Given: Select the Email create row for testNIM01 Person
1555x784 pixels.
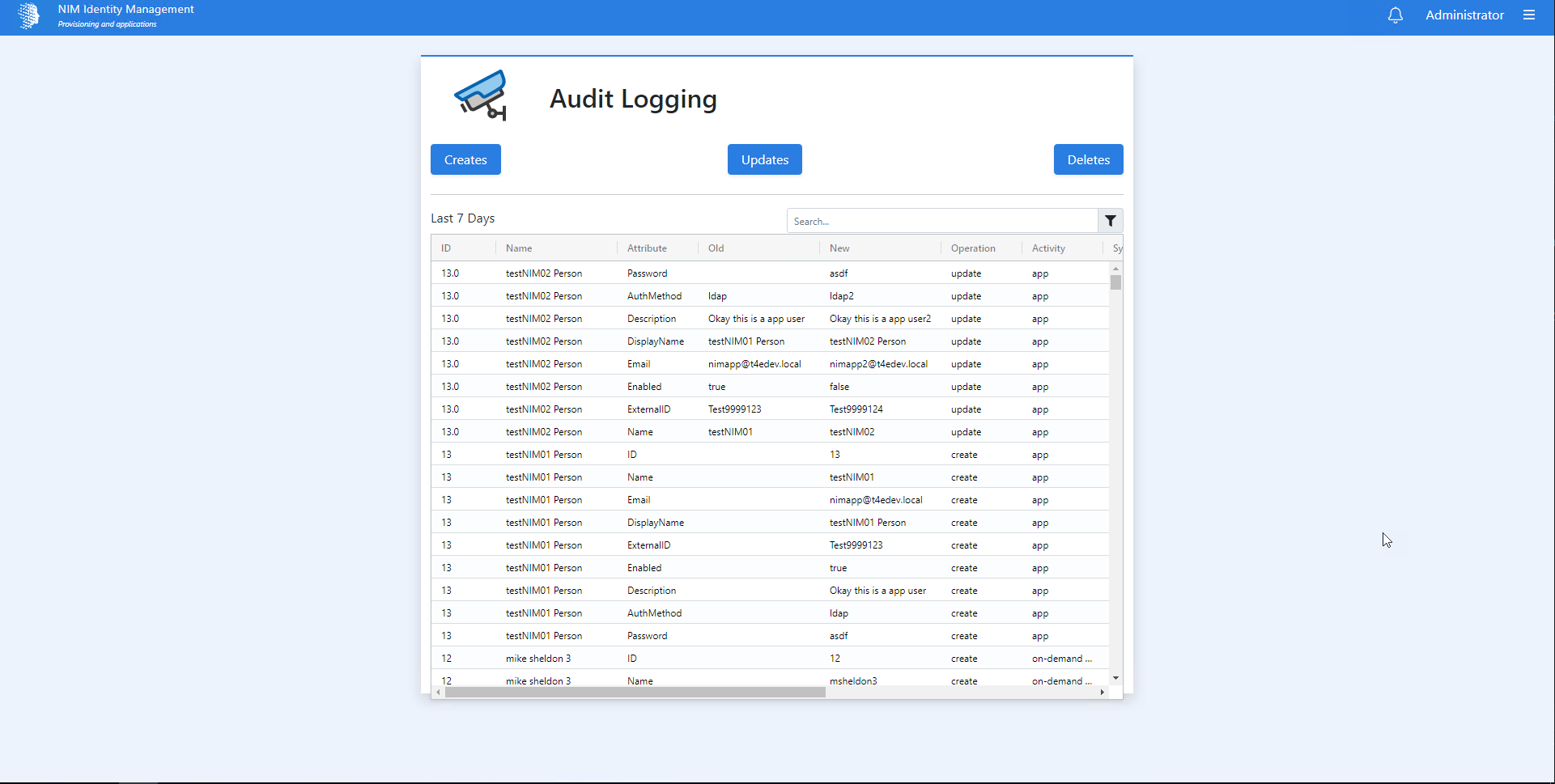Looking at the screenshot, I should (729, 499).
